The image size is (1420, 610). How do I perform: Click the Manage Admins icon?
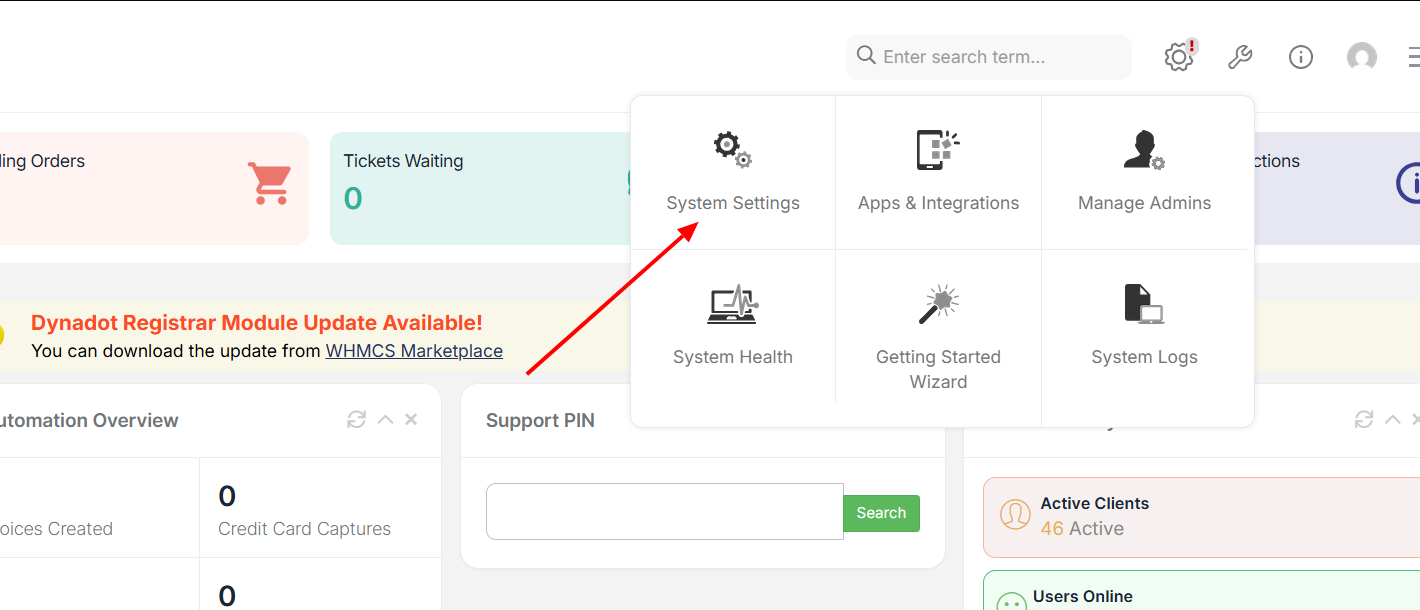pyautogui.click(x=1144, y=150)
